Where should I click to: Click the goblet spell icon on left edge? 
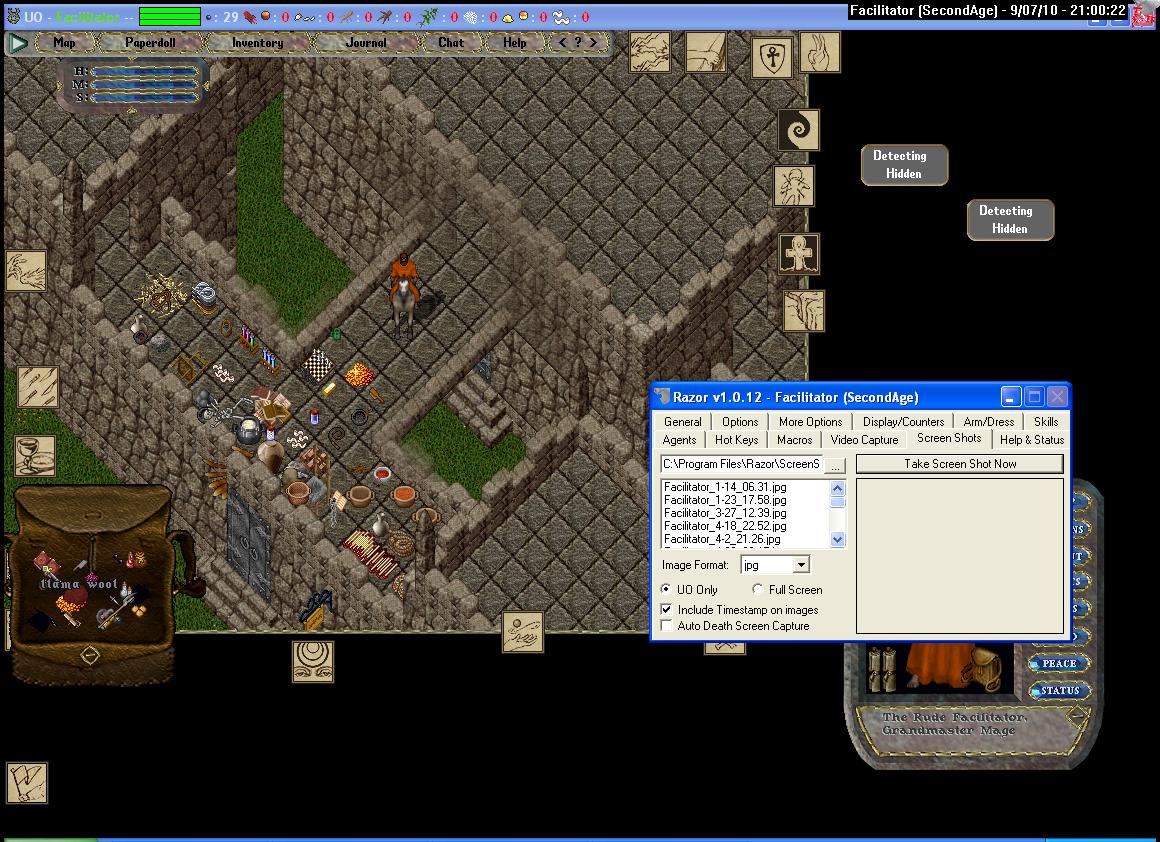pos(35,456)
